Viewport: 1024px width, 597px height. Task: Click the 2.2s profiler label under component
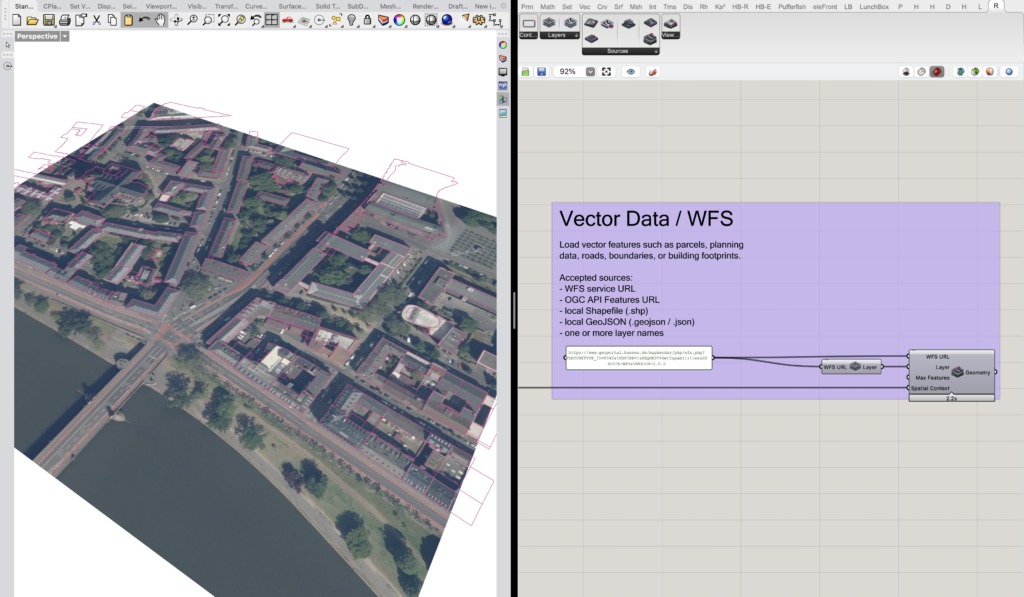(952, 398)
